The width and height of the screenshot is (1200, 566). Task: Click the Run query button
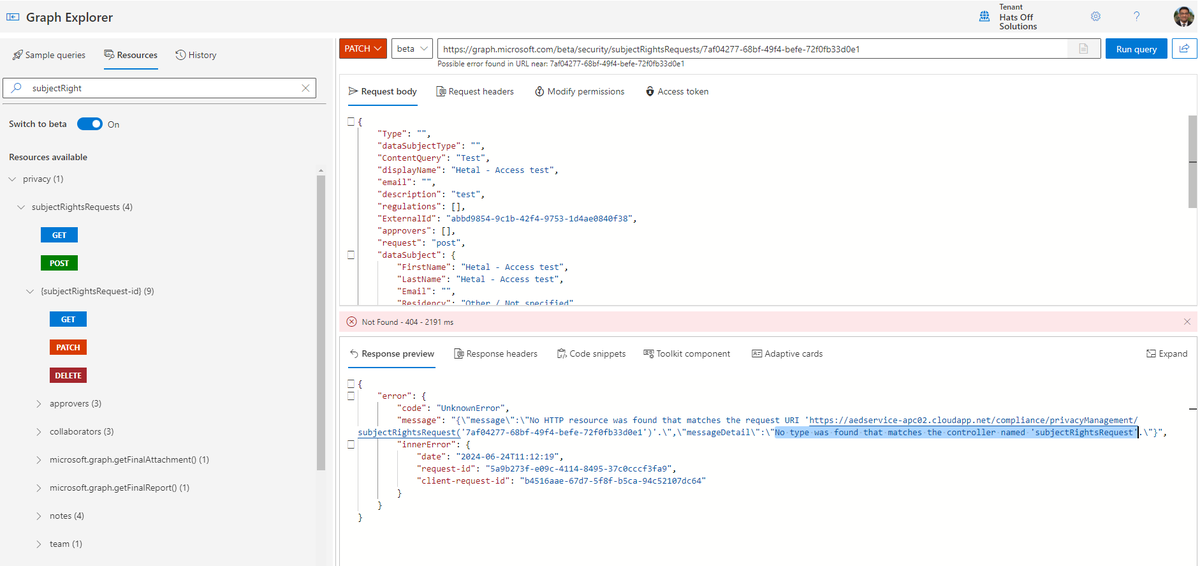pos(1136,49)
